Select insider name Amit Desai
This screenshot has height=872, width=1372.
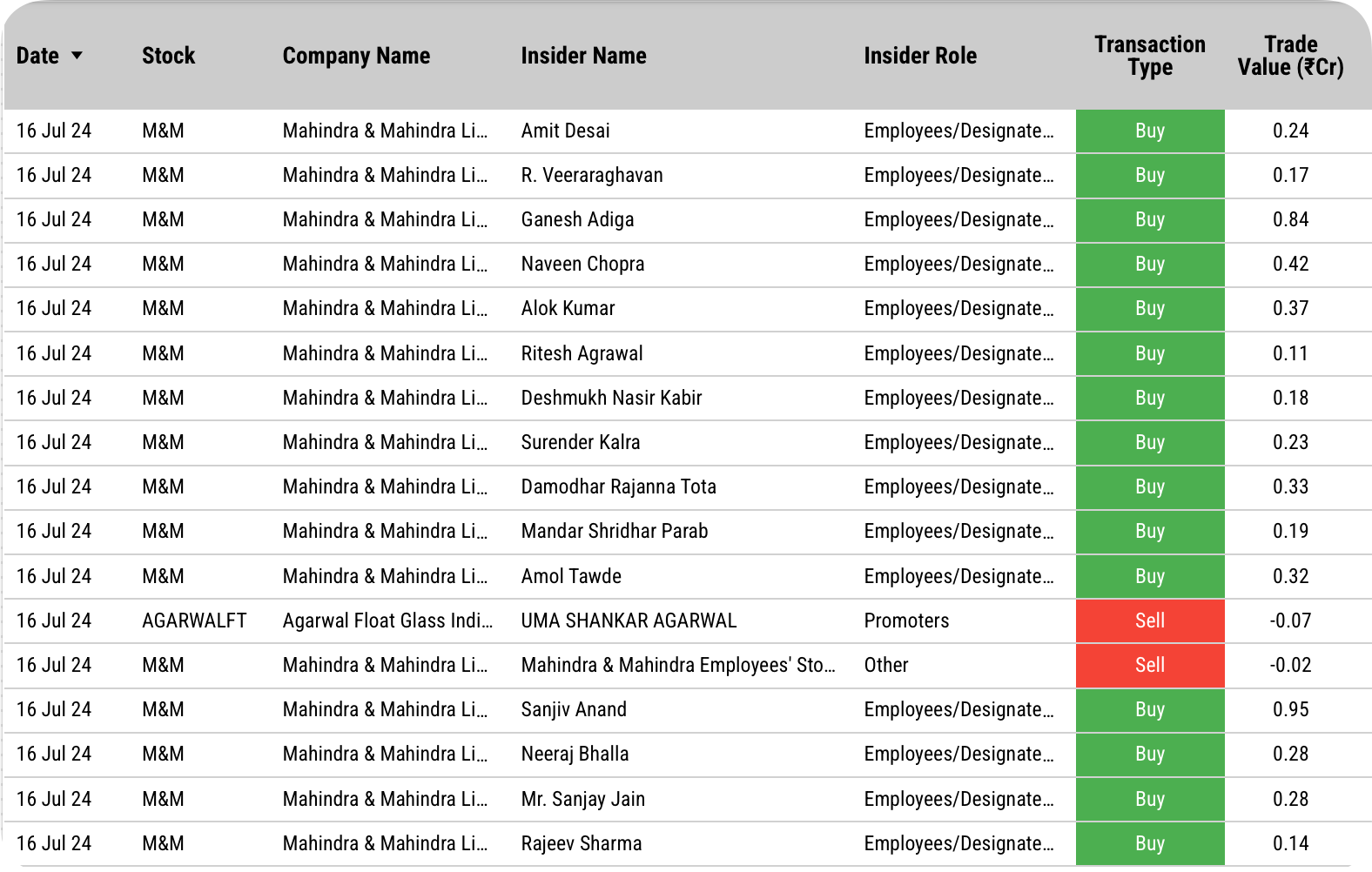(x=565, y=131)
